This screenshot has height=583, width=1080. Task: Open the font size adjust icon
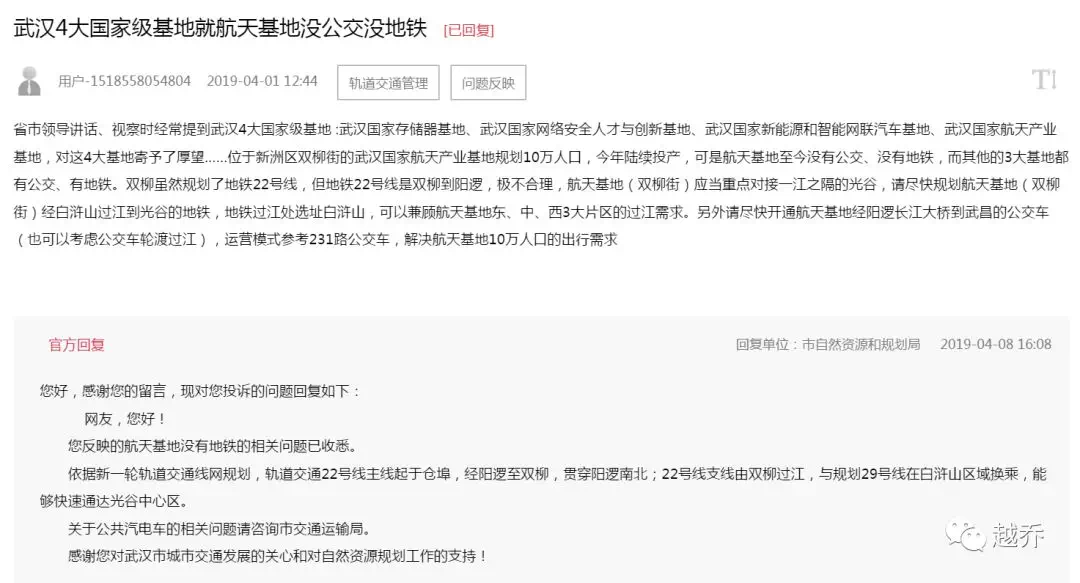[x=1043, y=80]
